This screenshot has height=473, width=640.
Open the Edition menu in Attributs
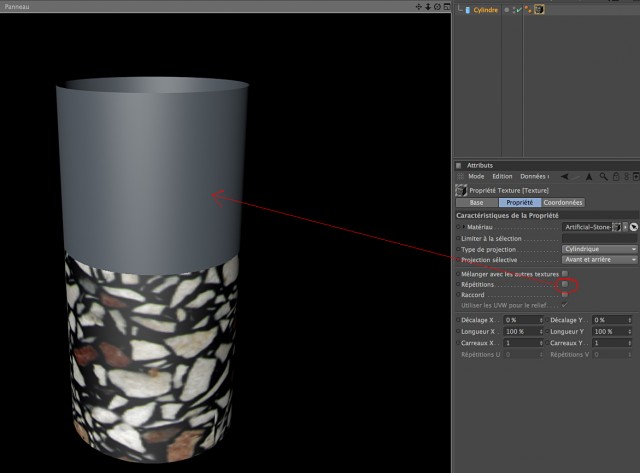pos(502,176)
